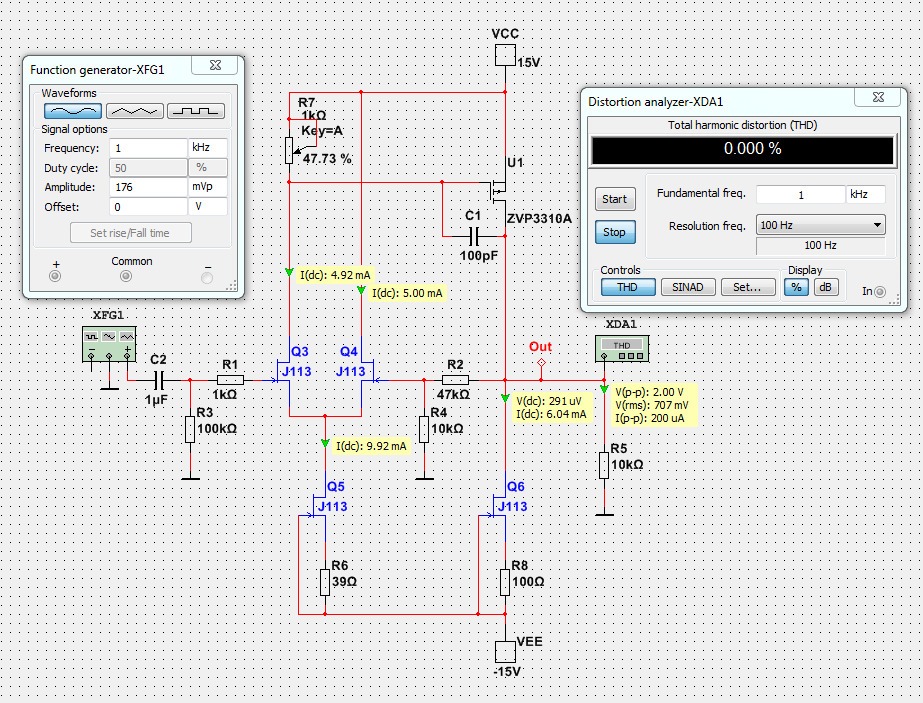Select the sine waveform button

click(x=72, y=111)
